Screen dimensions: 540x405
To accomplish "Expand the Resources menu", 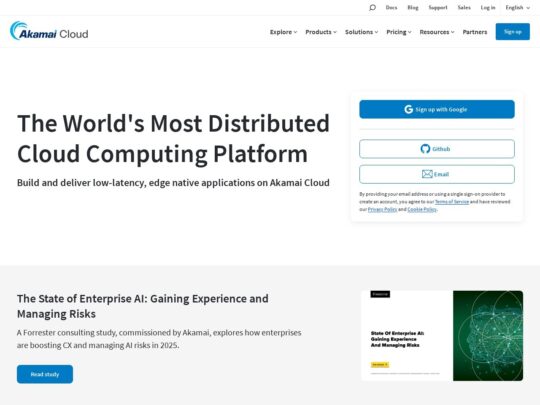I will coord(437,32).
